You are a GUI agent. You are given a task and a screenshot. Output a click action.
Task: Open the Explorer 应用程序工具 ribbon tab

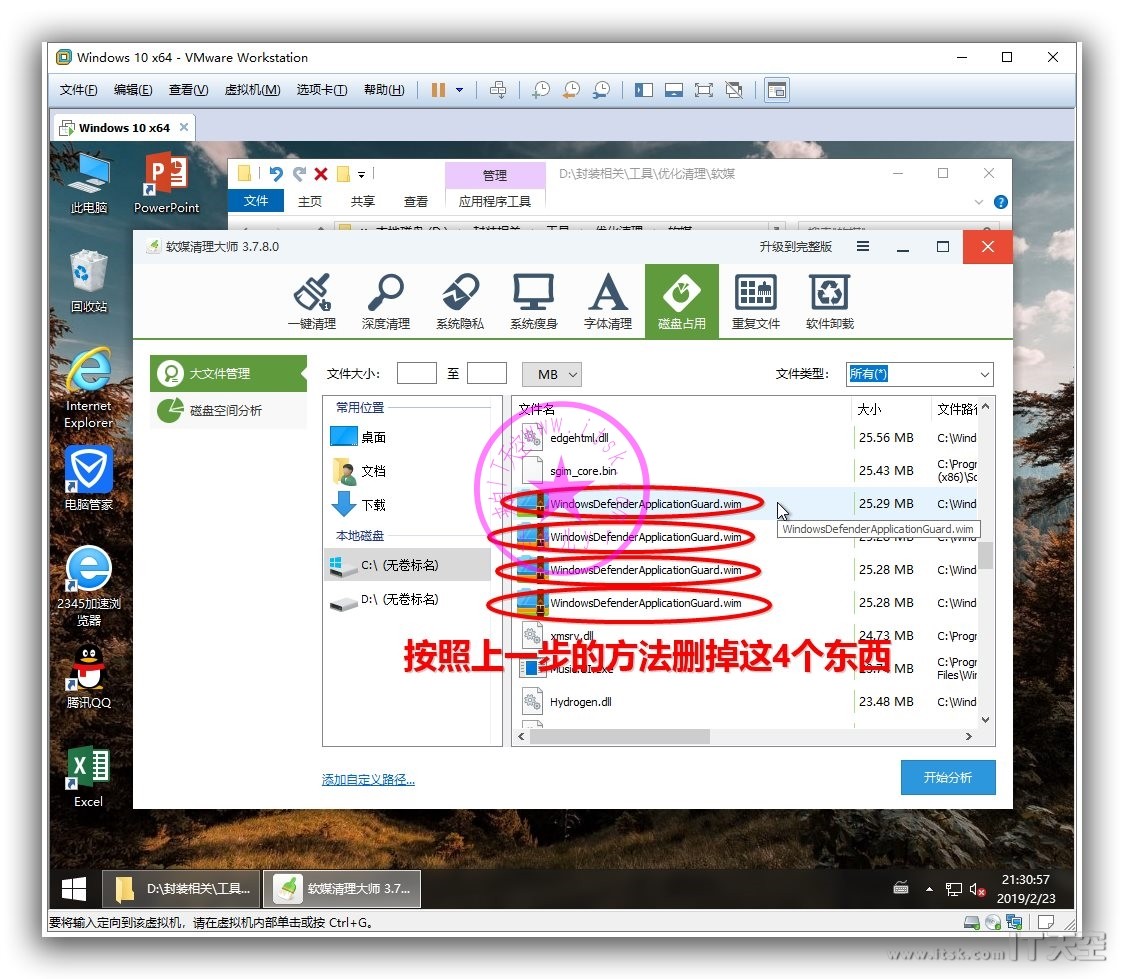pyautogui.click(x=495, y=201)
